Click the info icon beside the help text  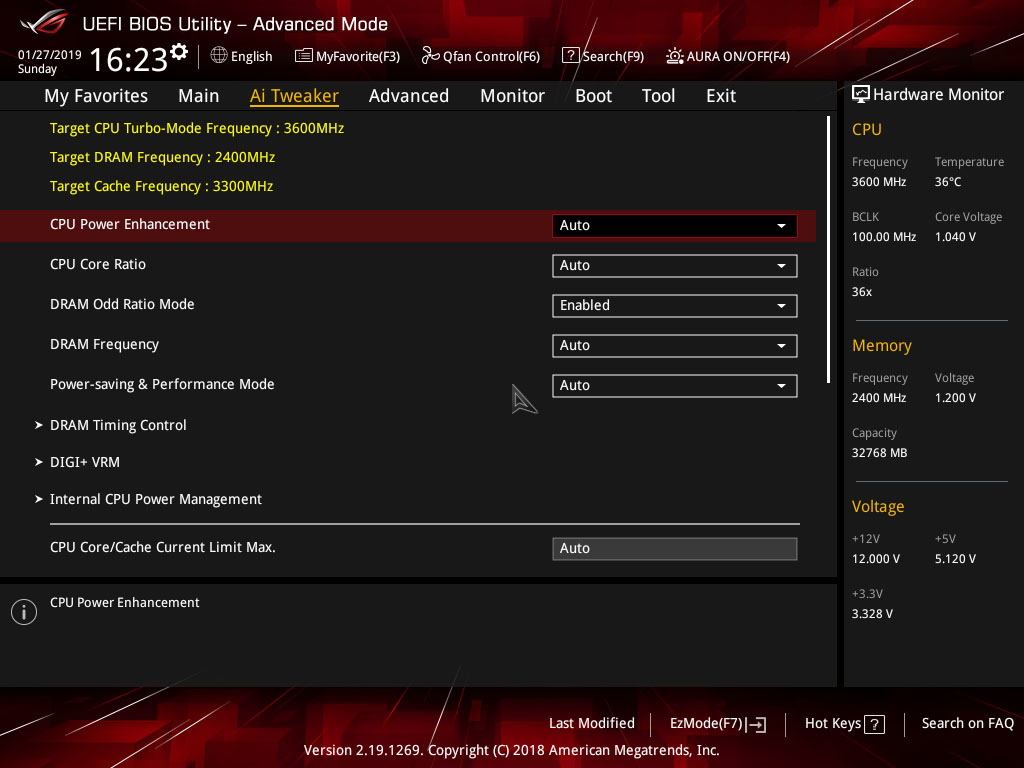(24, 612)
